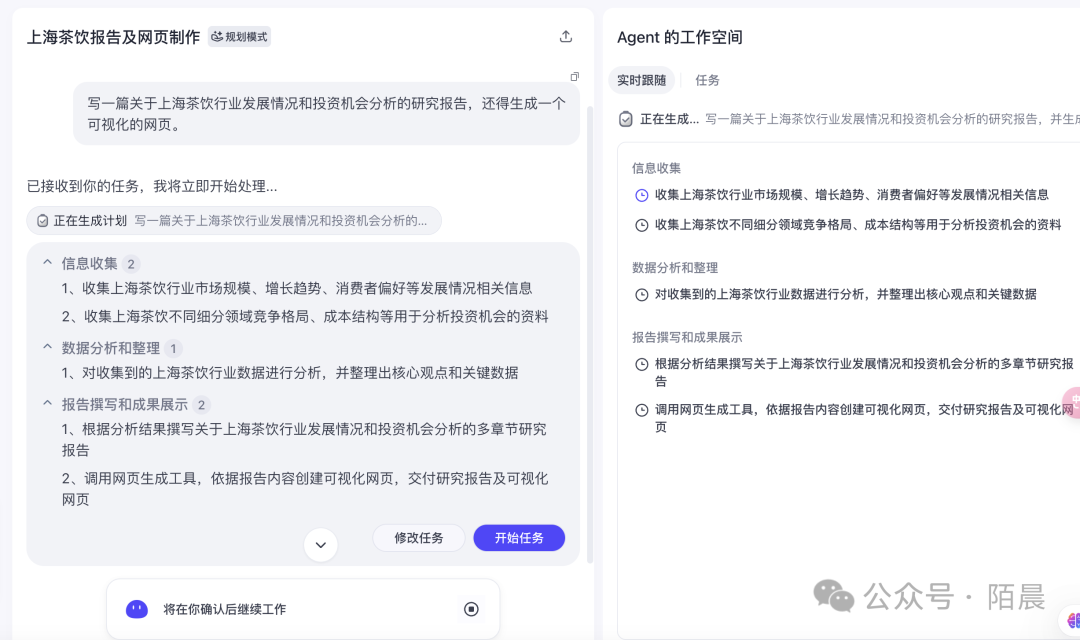
Task: Click clock icon beside 调用网页生成工具 task
Action: click(x=642, y=410)
